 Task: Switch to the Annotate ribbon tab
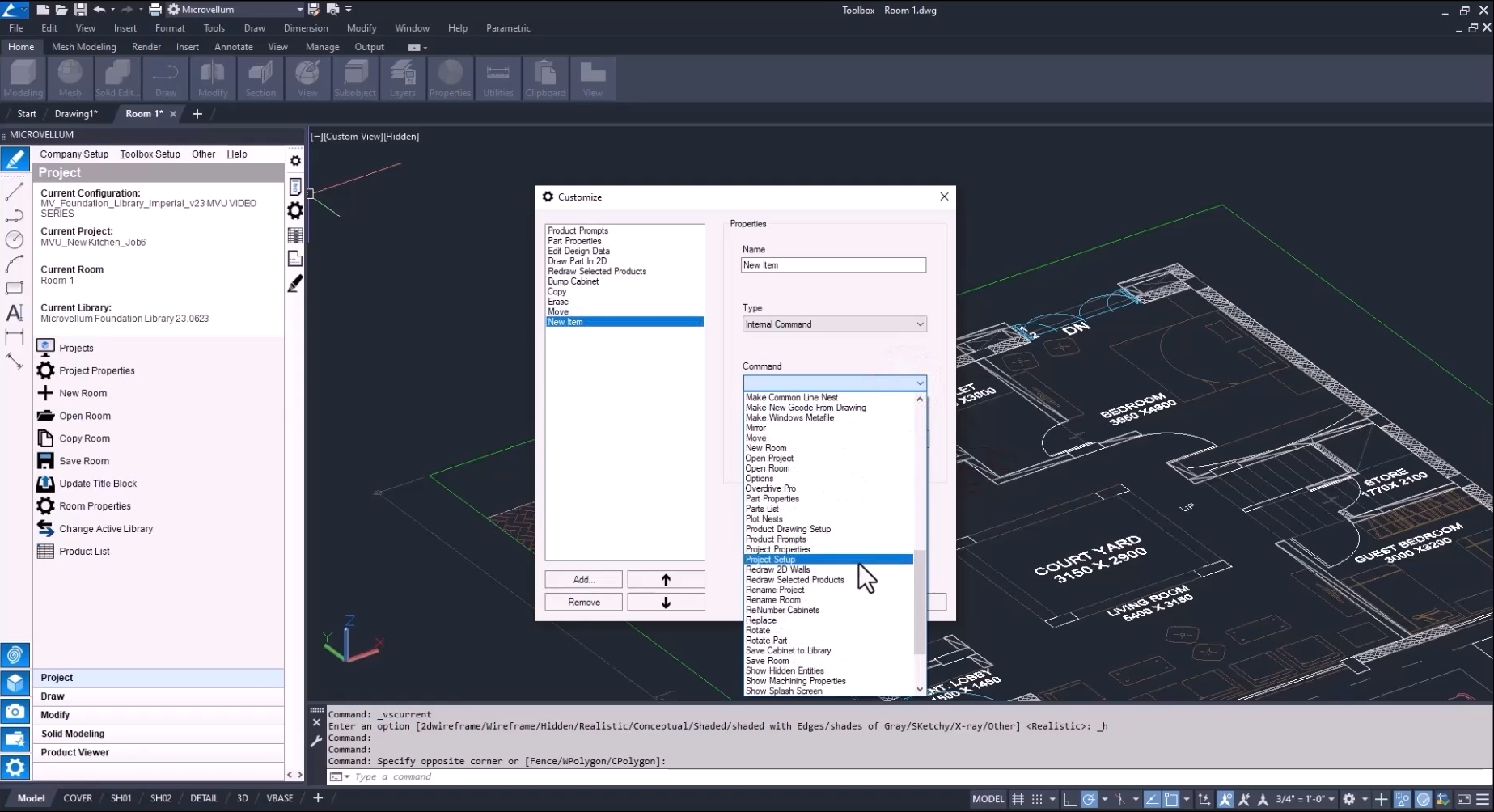coord(233,47)
